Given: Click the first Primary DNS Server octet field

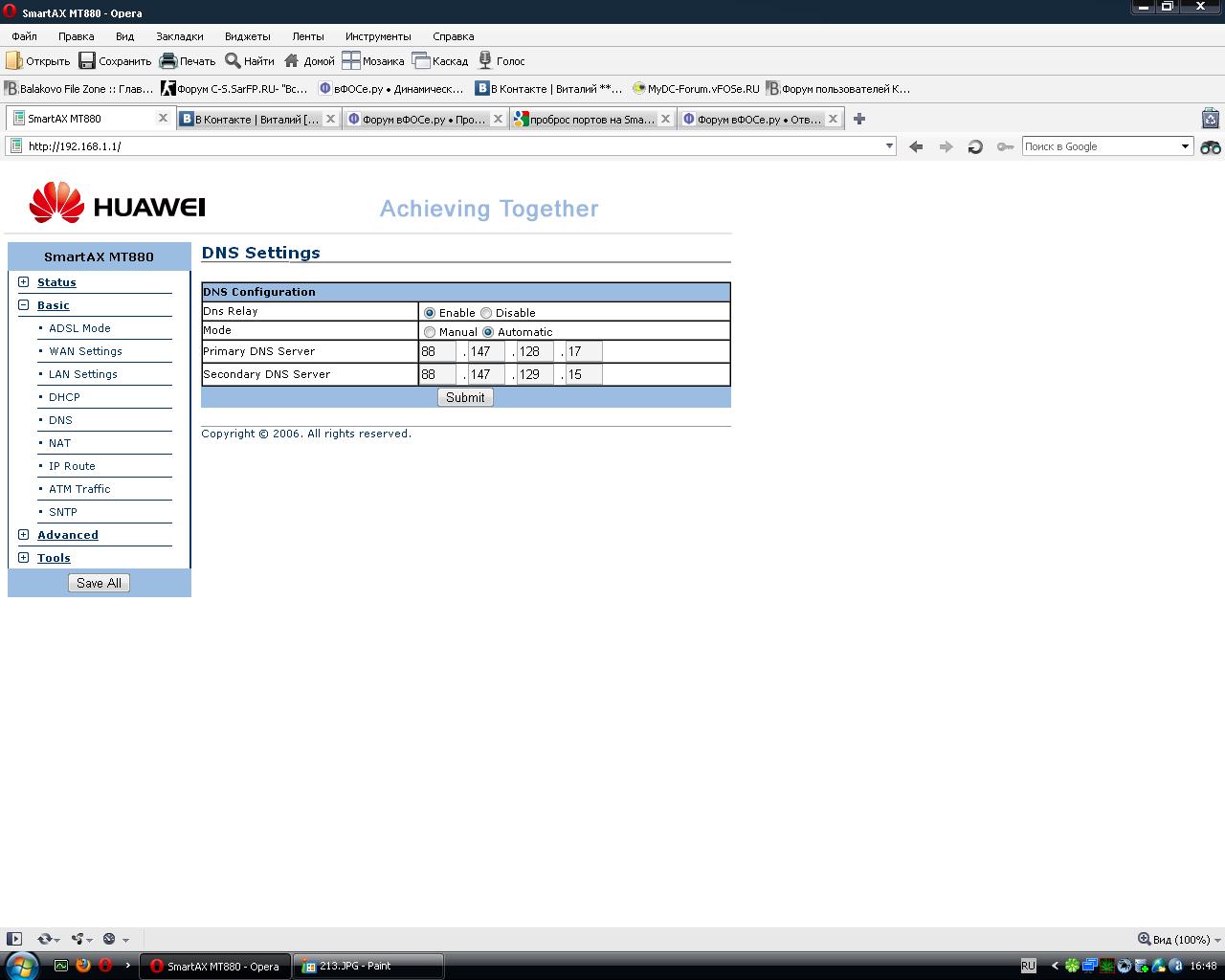Looking at the screenshot, I should pos(437,351).
